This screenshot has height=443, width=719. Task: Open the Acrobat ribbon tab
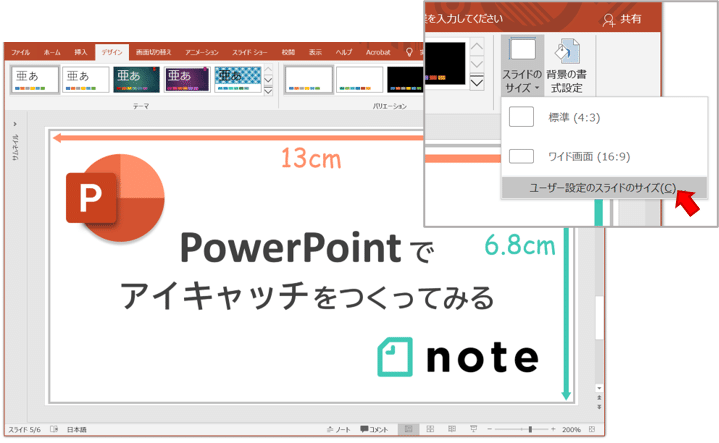378,52
